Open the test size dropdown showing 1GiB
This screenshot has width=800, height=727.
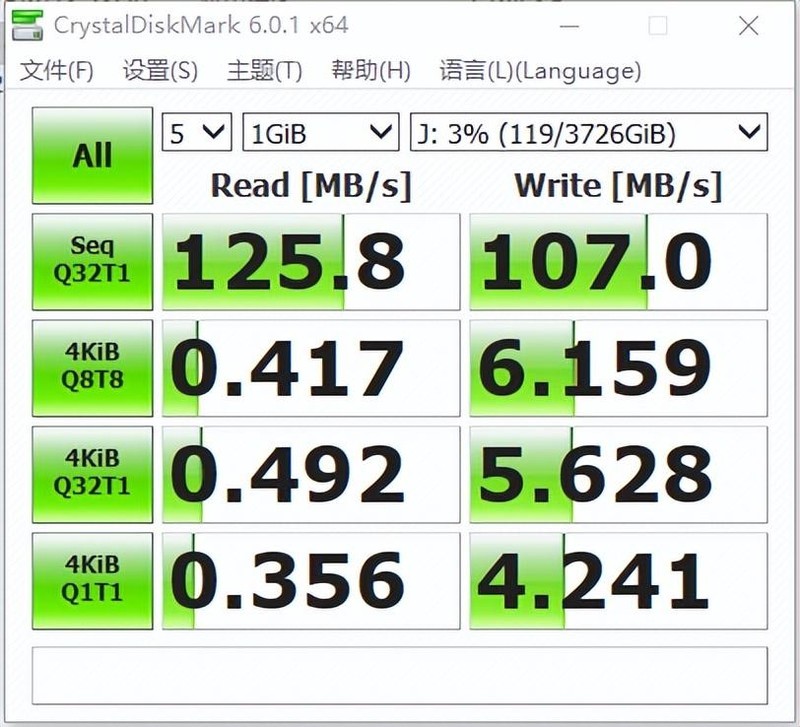(x=318, y=133)
